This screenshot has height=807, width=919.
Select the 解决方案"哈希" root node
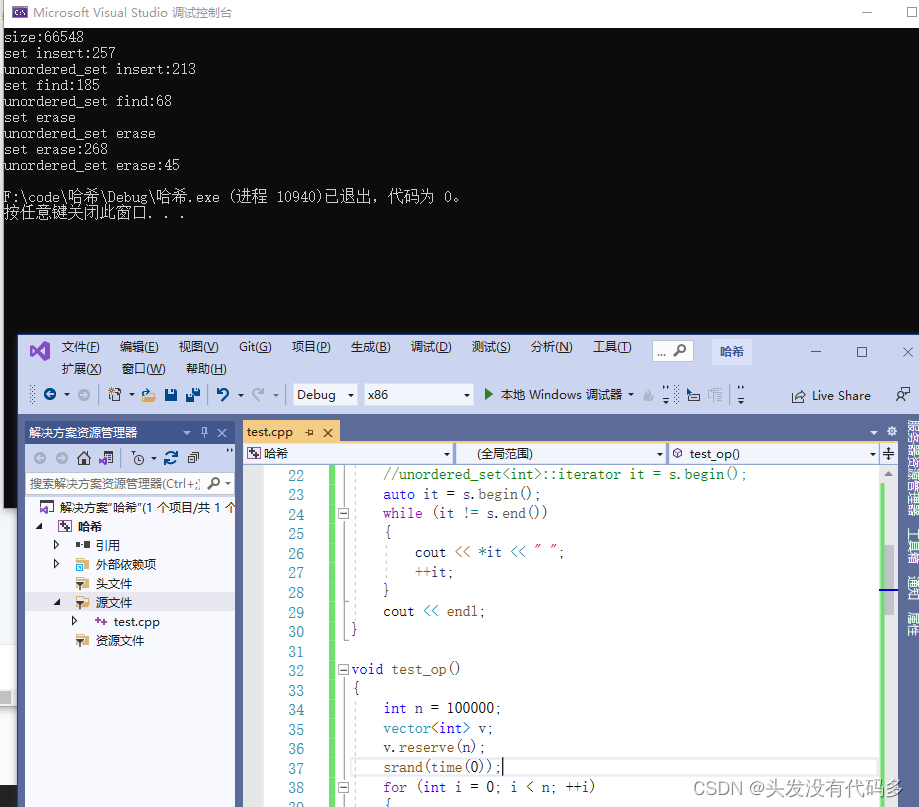tap(147, 507)
